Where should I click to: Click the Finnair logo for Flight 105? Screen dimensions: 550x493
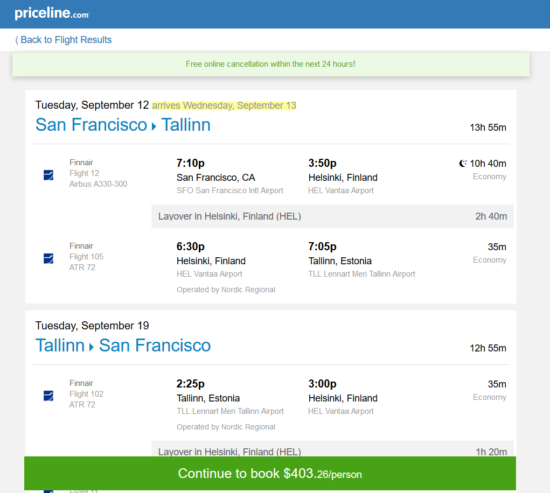coord(48,258)
